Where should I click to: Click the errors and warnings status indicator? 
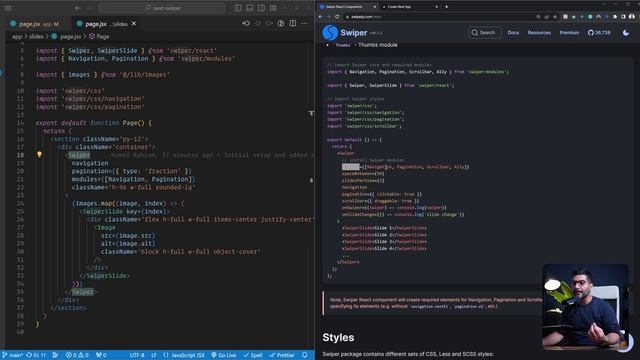77,355
